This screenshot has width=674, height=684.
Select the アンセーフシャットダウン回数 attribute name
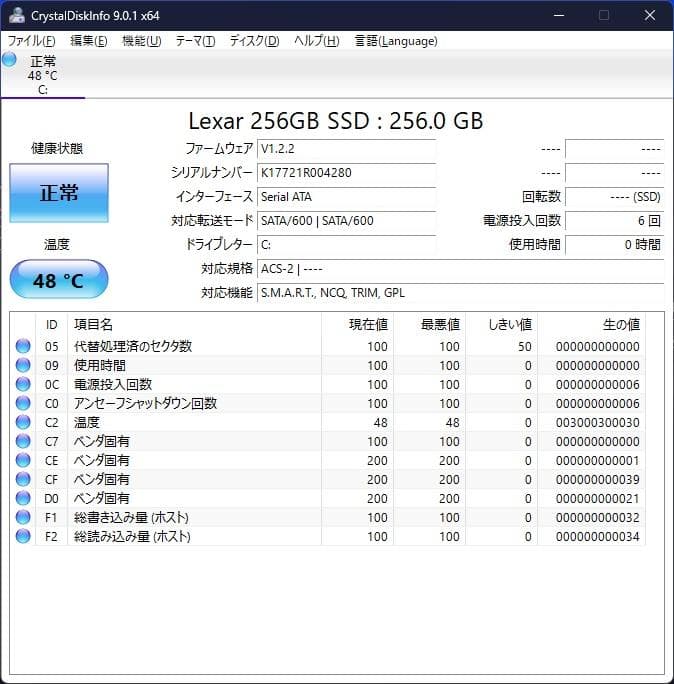(145, 403)
